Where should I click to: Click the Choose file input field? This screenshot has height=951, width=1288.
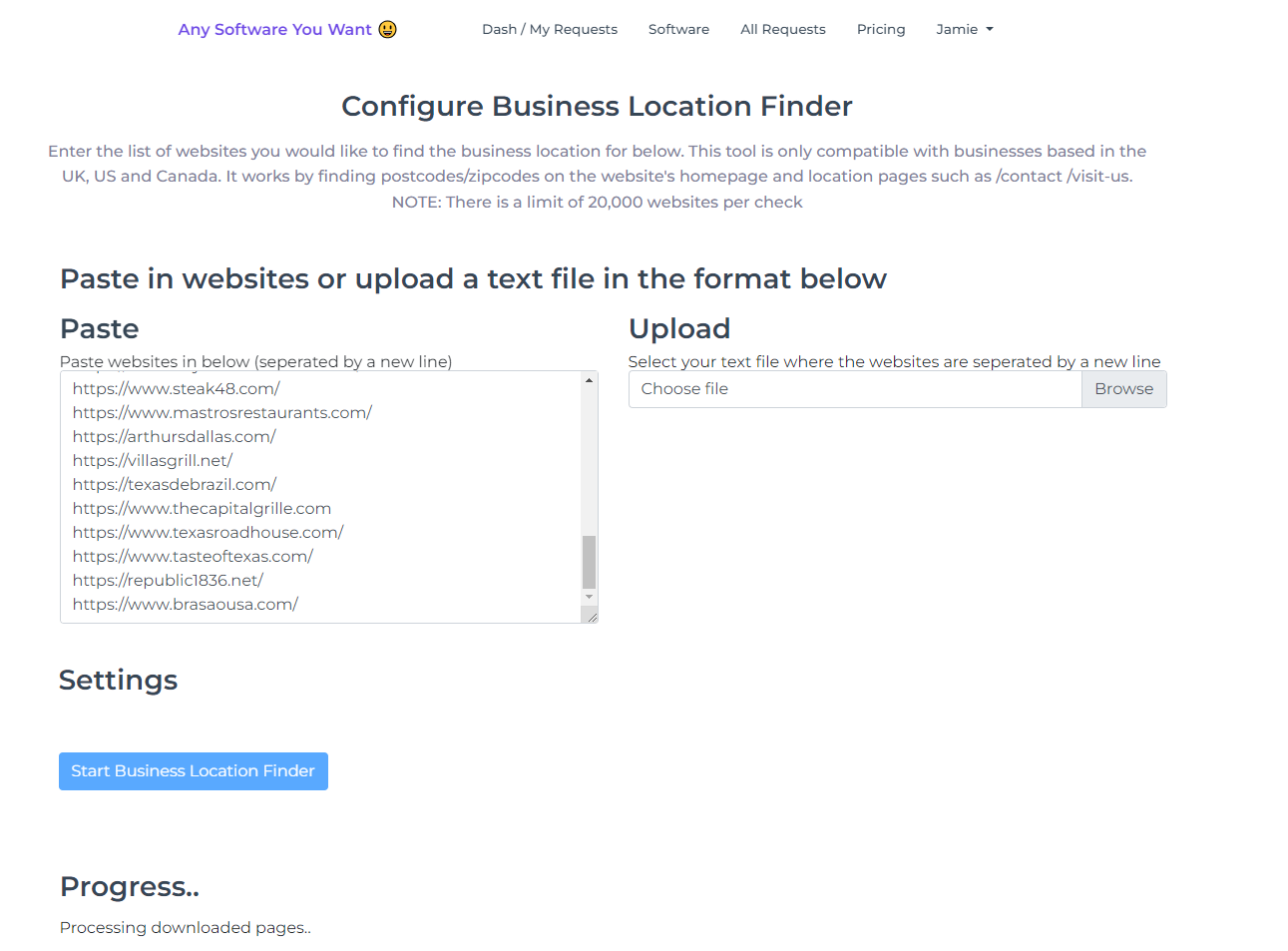[855, 389]
